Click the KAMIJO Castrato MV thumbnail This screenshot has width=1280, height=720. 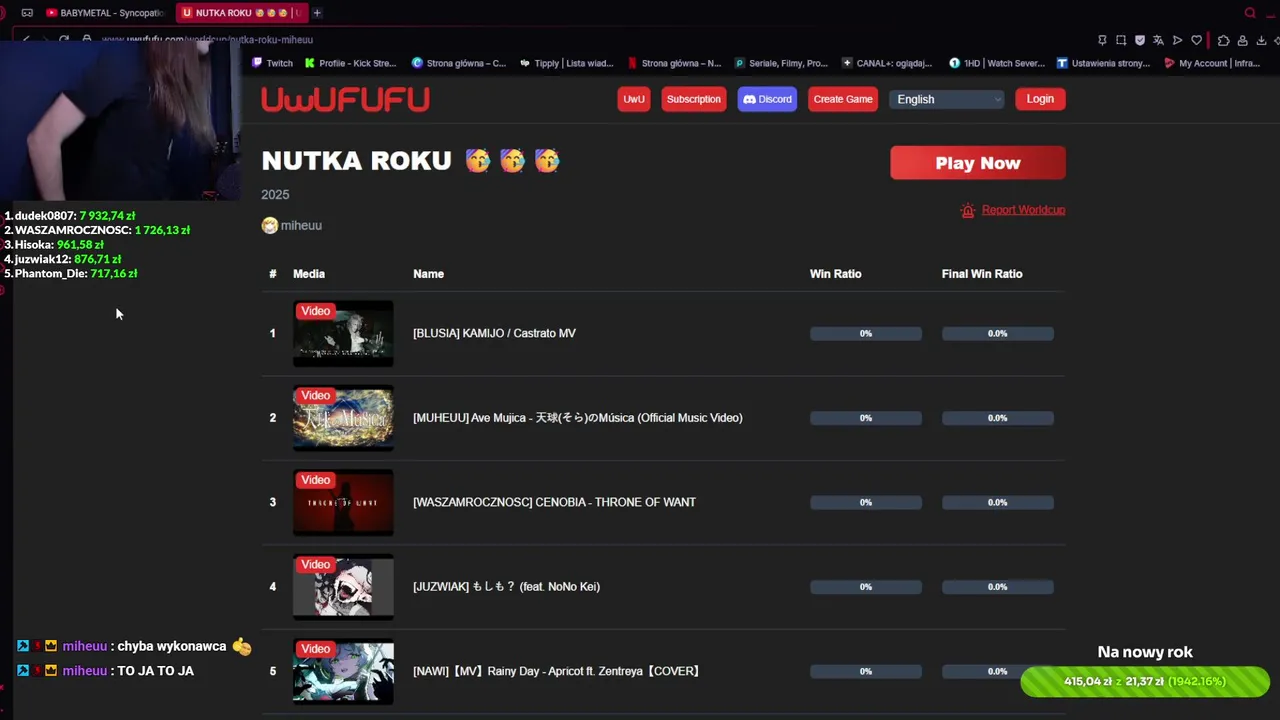point(343,333)
